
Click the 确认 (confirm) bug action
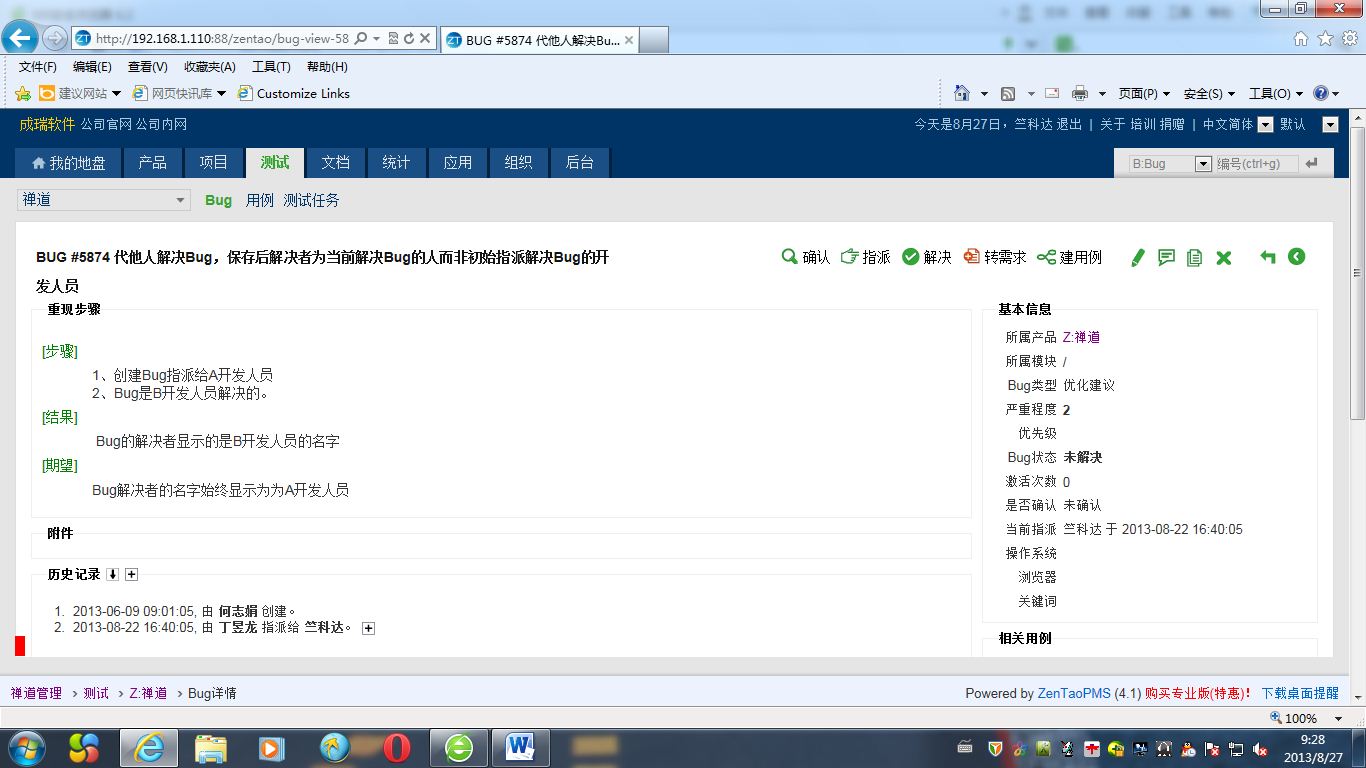tap(806, 257)
